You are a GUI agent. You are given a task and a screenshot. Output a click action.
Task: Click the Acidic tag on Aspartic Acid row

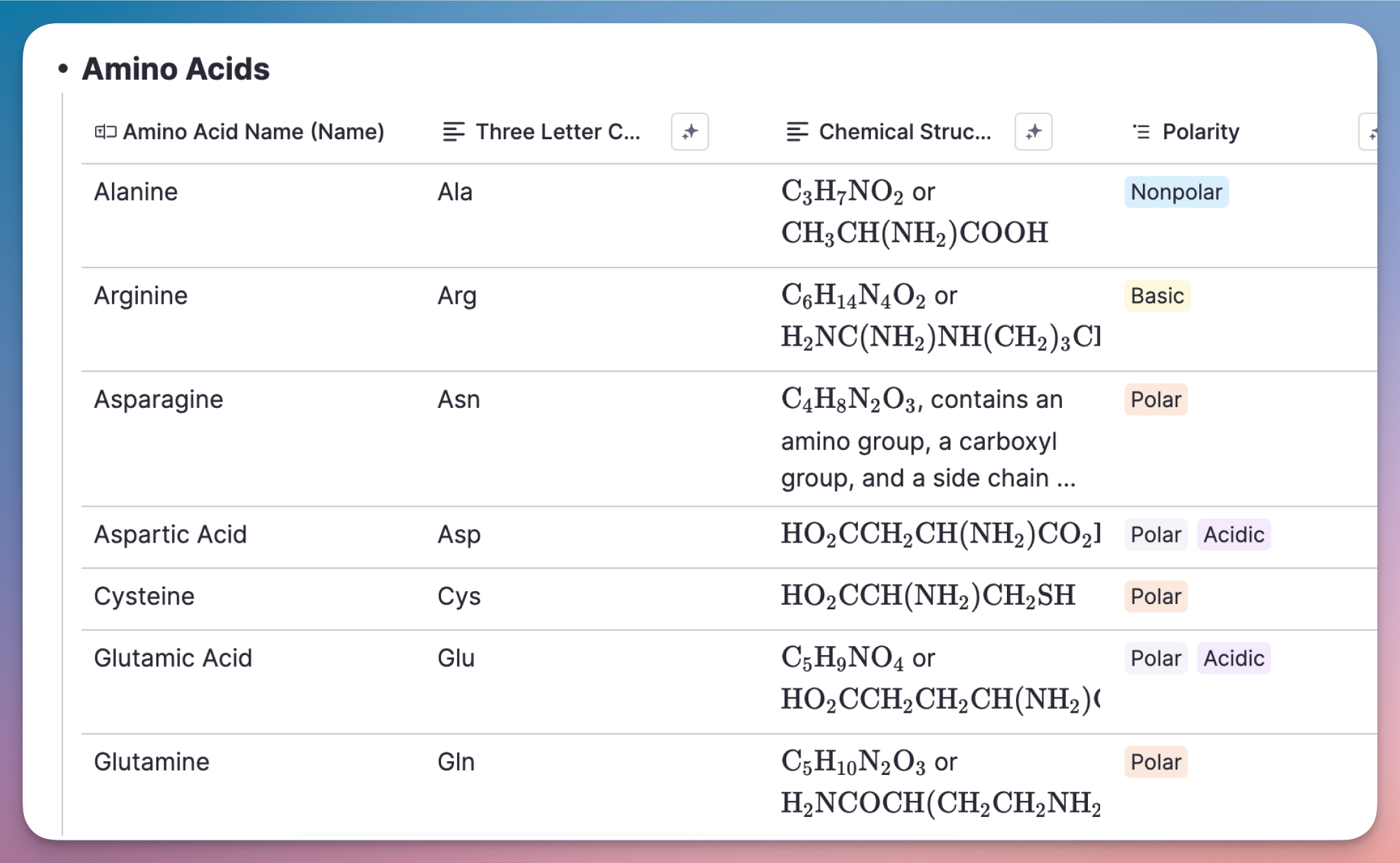click(x=1233, y=535)
